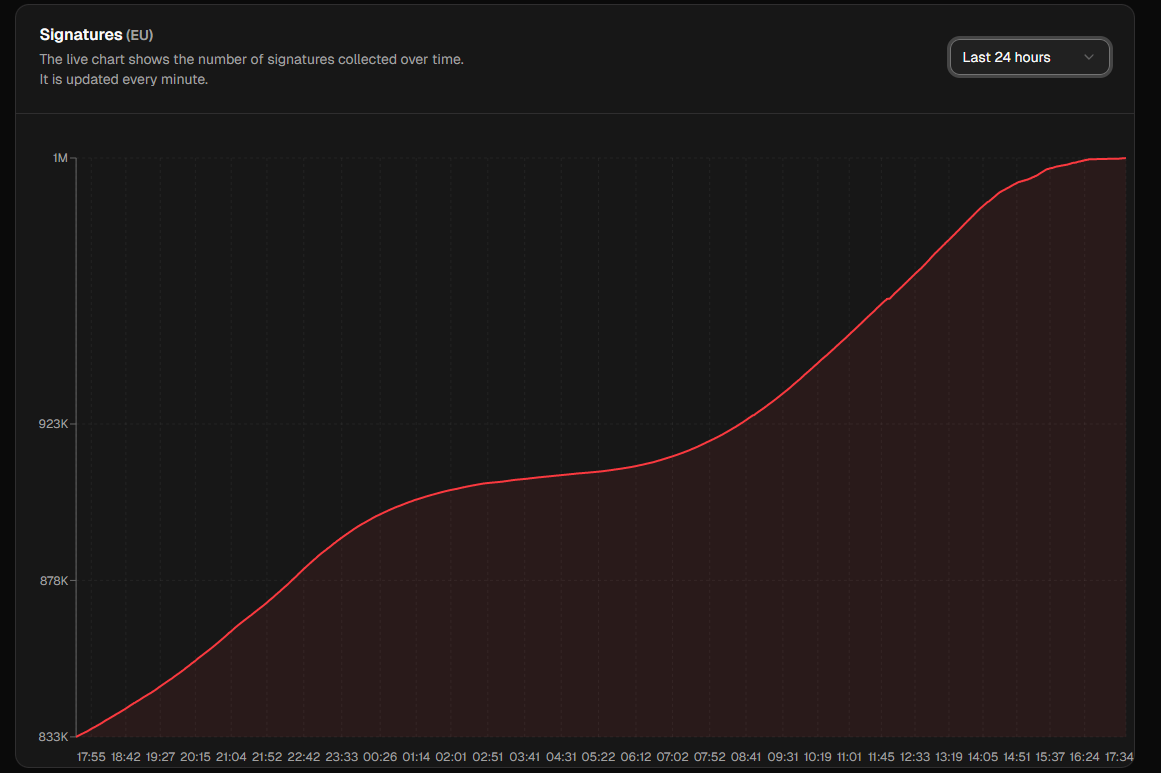This screenshot has height=773, width=1161.
Task: Click the 23:33 x-axis time label
Action: coord(341,757)
